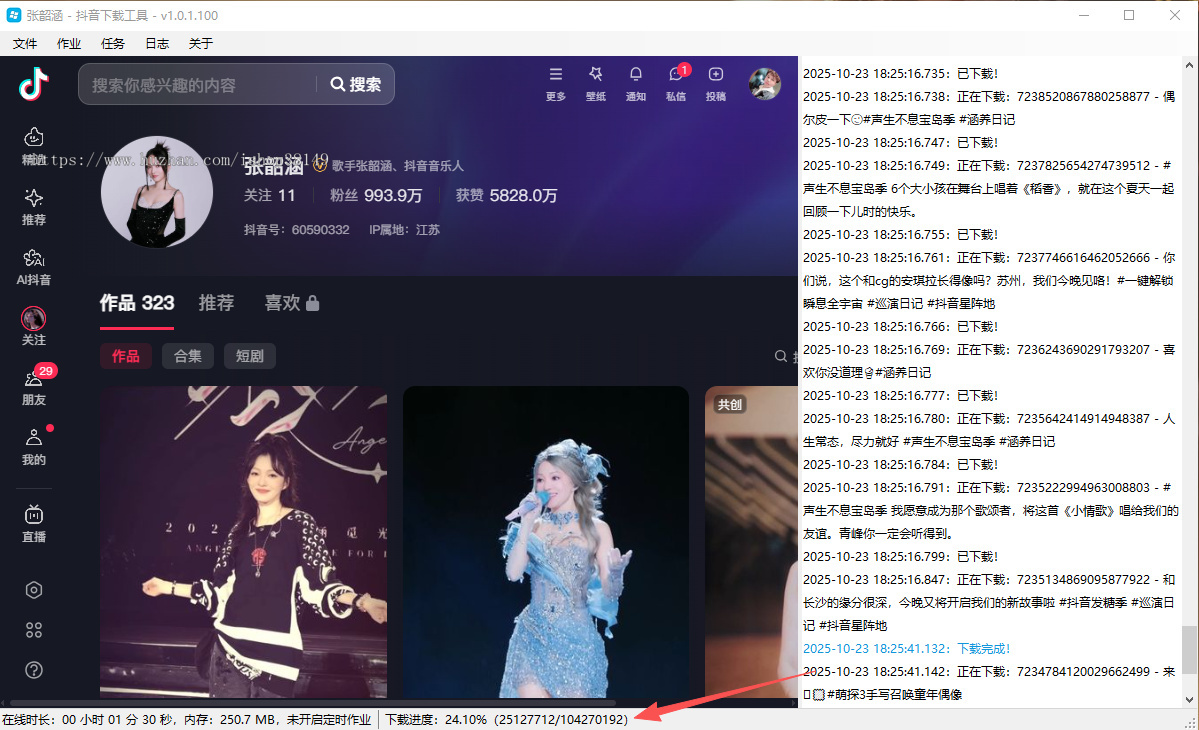This screenshot has height=730, width=1199.
Task: Click the app icon in title bar
Action: (x=14, y=15)
